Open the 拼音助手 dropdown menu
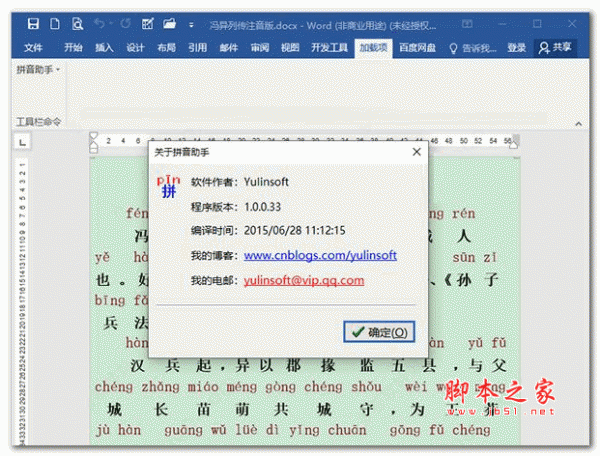The image size is (600, 456). 38,70
